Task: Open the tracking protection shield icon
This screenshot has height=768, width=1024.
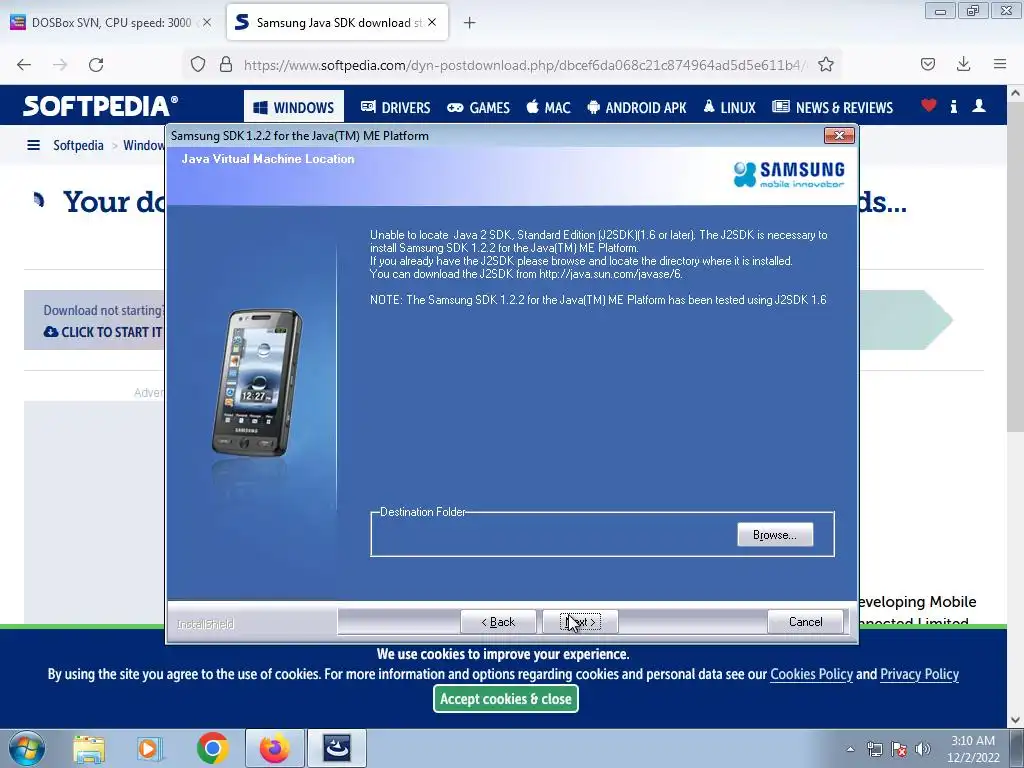Action: 198,64
